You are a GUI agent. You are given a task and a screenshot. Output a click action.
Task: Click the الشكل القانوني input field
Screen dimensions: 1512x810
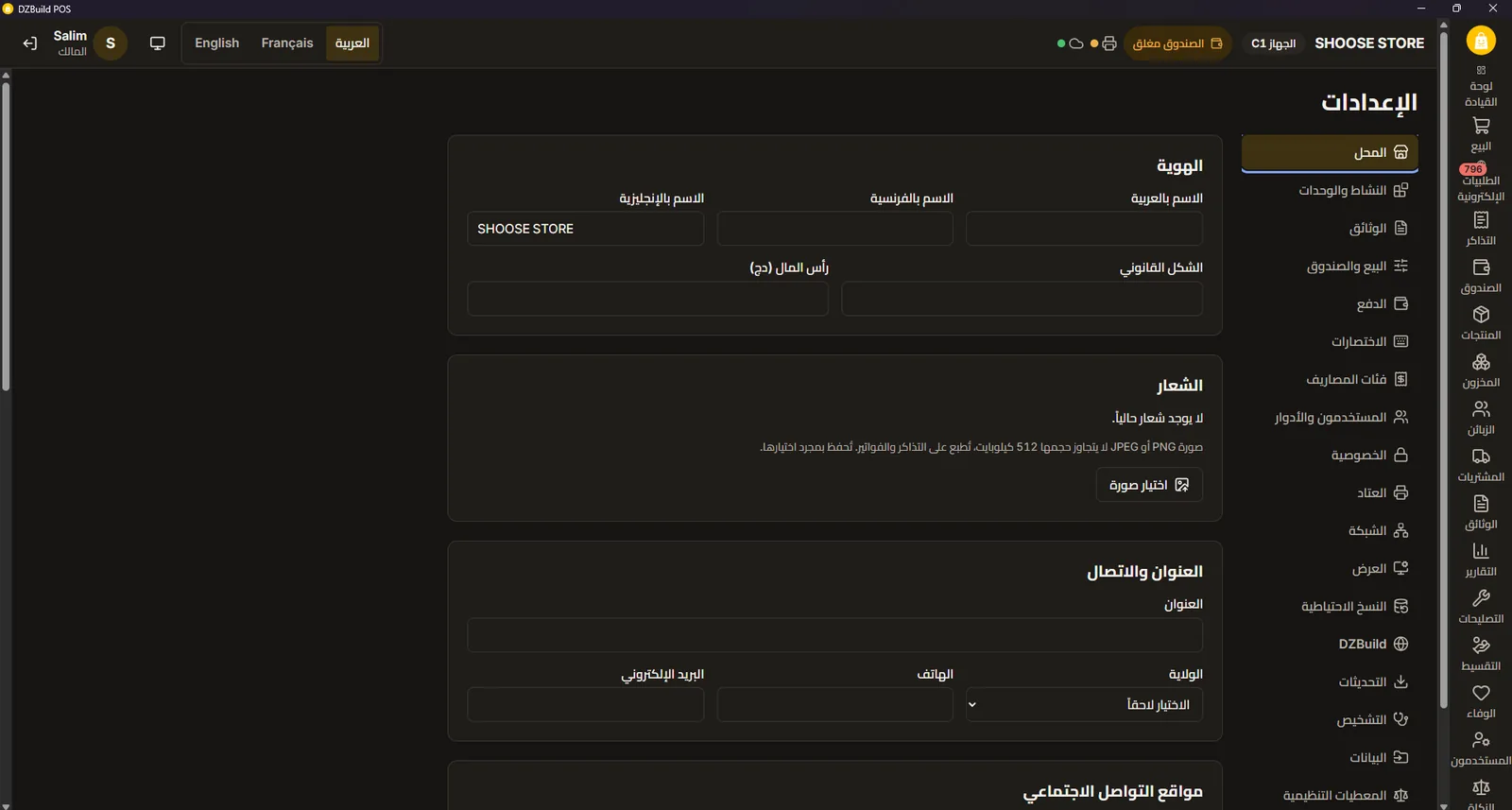coord(1022,299)
